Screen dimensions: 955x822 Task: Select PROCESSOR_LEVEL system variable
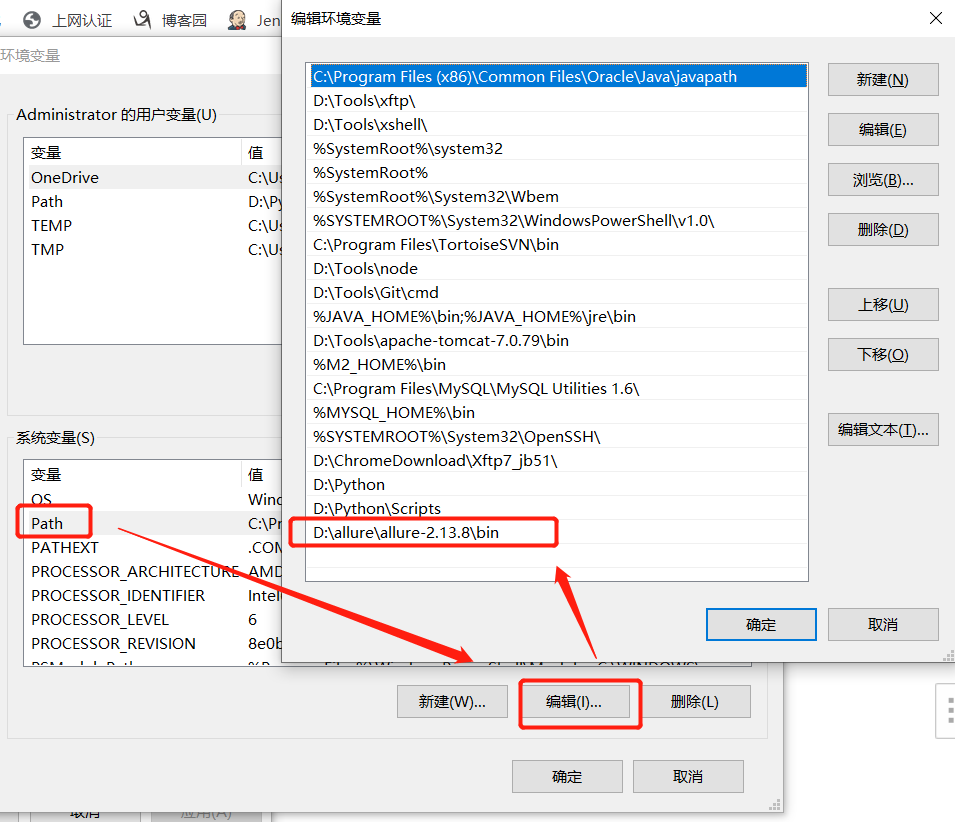click(x=155, y=619)
